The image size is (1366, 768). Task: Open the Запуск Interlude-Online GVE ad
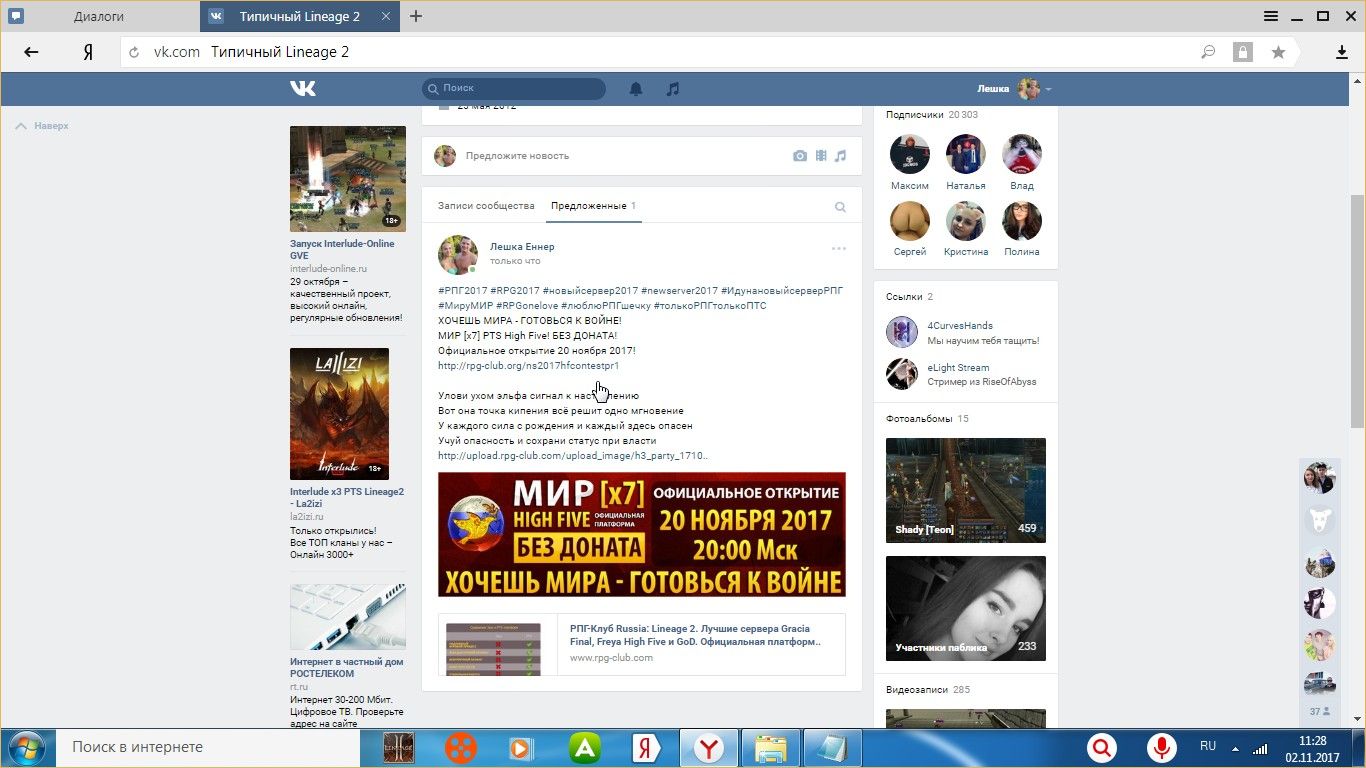click(342, 250)
